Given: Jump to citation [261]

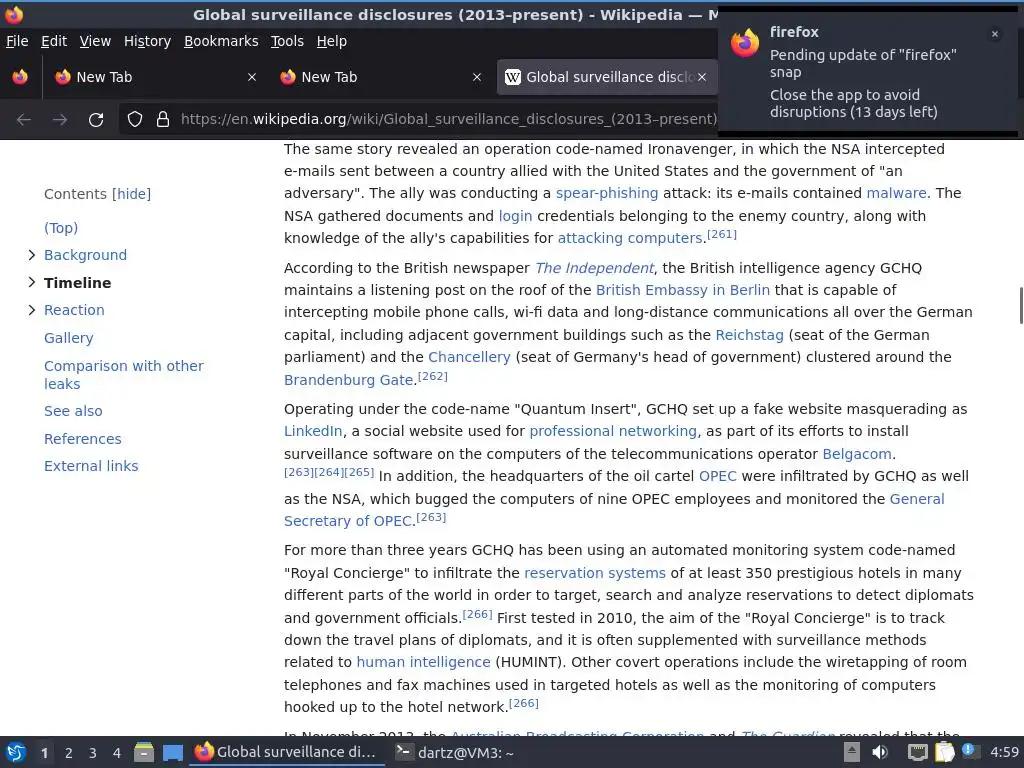Looking at the screenshot, I should 722,234.
